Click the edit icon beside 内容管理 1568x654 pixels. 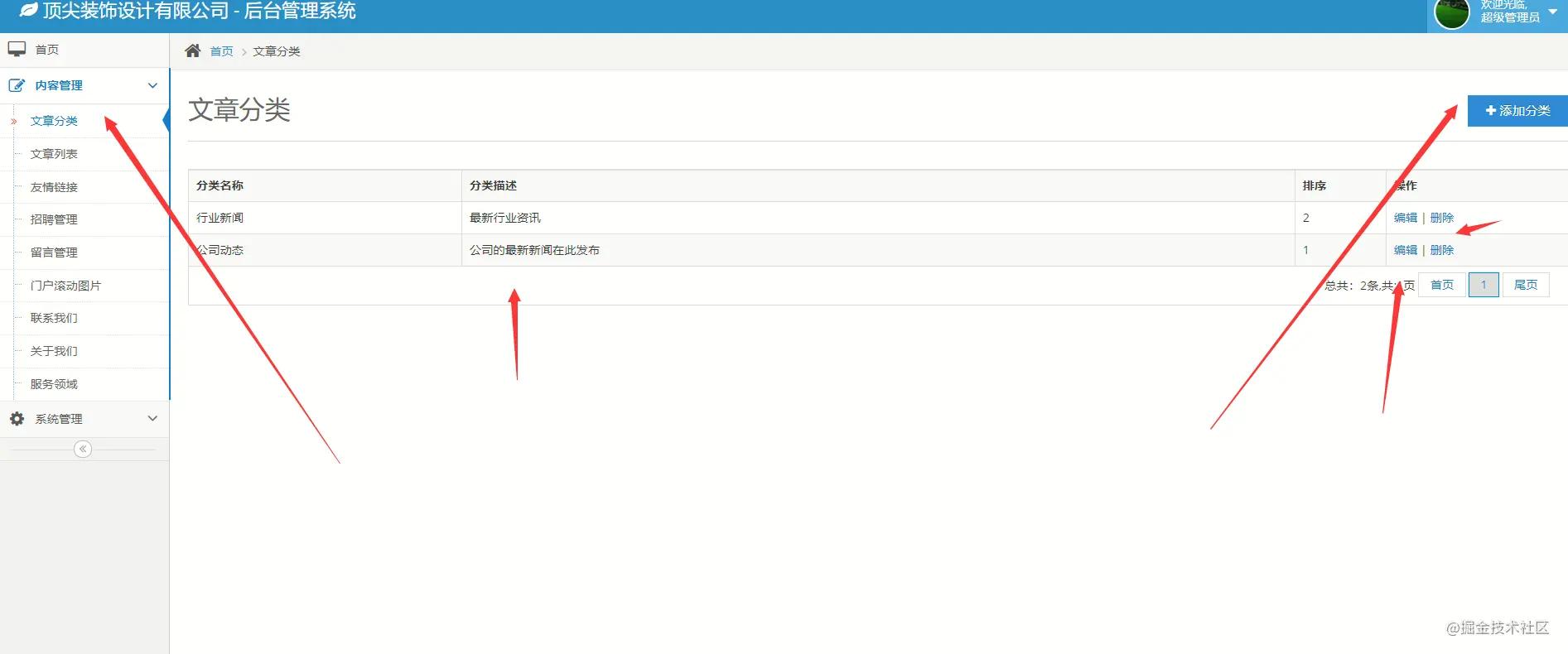click(17, 85)
